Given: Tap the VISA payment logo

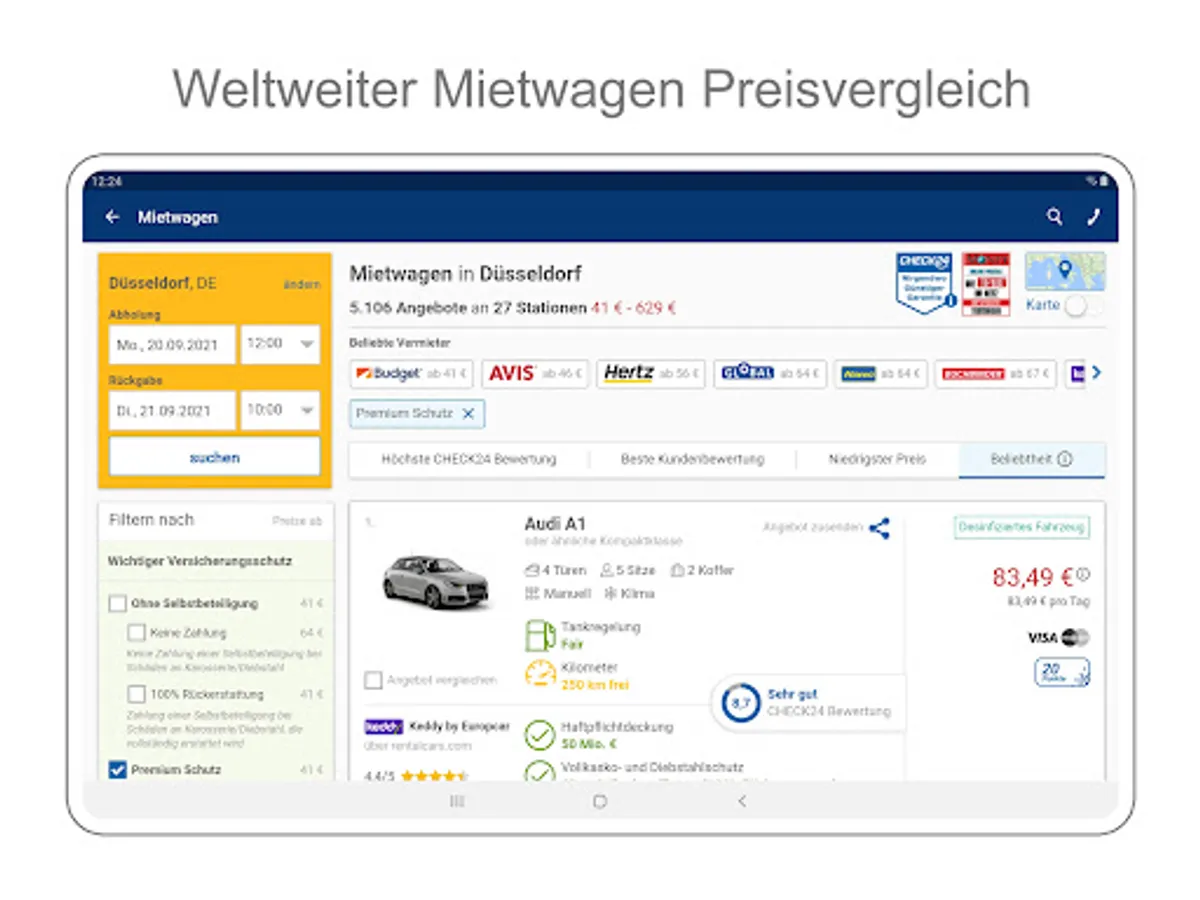Looking at the screenshot, I should [1042, 637].
